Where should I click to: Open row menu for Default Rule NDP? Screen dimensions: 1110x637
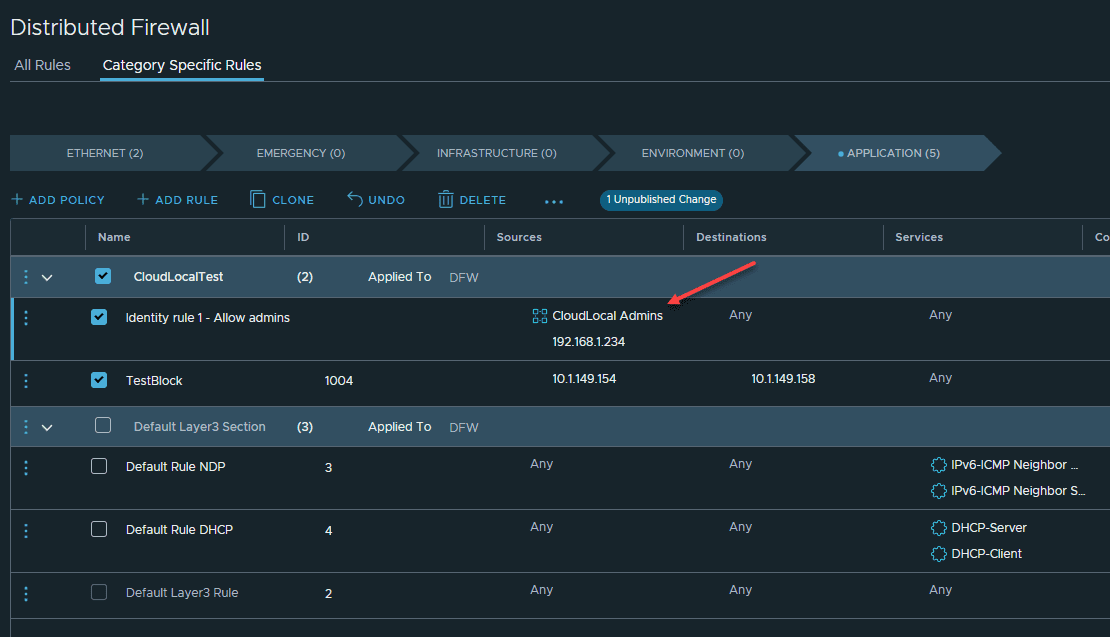pos(26,467)
